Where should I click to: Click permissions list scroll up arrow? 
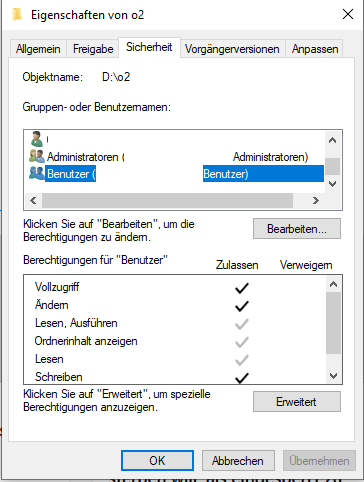click(333, 284)
